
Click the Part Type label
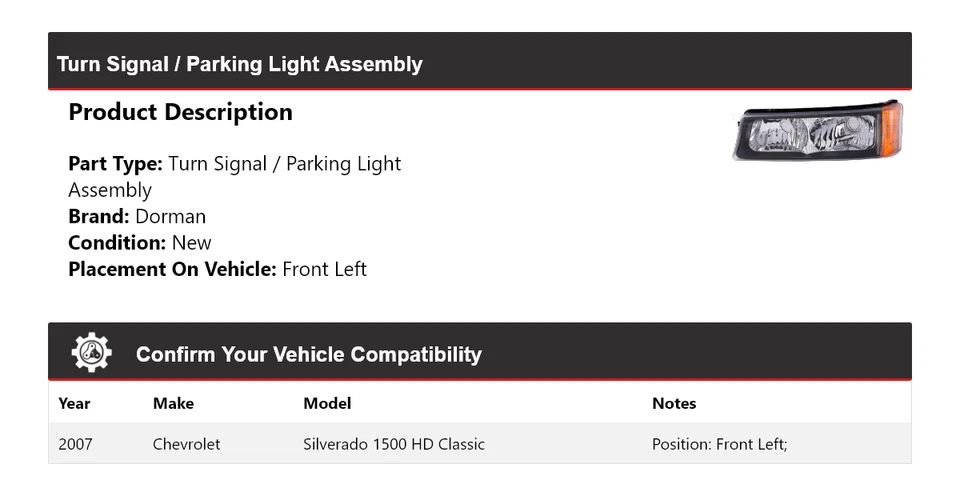115,164
